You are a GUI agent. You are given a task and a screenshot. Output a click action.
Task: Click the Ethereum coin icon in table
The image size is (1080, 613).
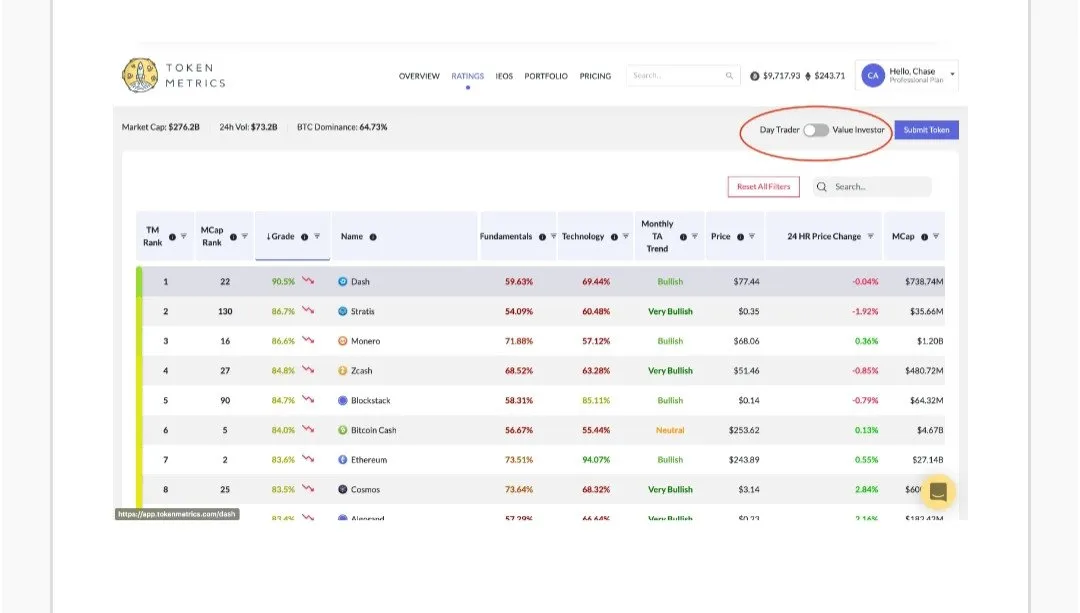tap(342, 459)
